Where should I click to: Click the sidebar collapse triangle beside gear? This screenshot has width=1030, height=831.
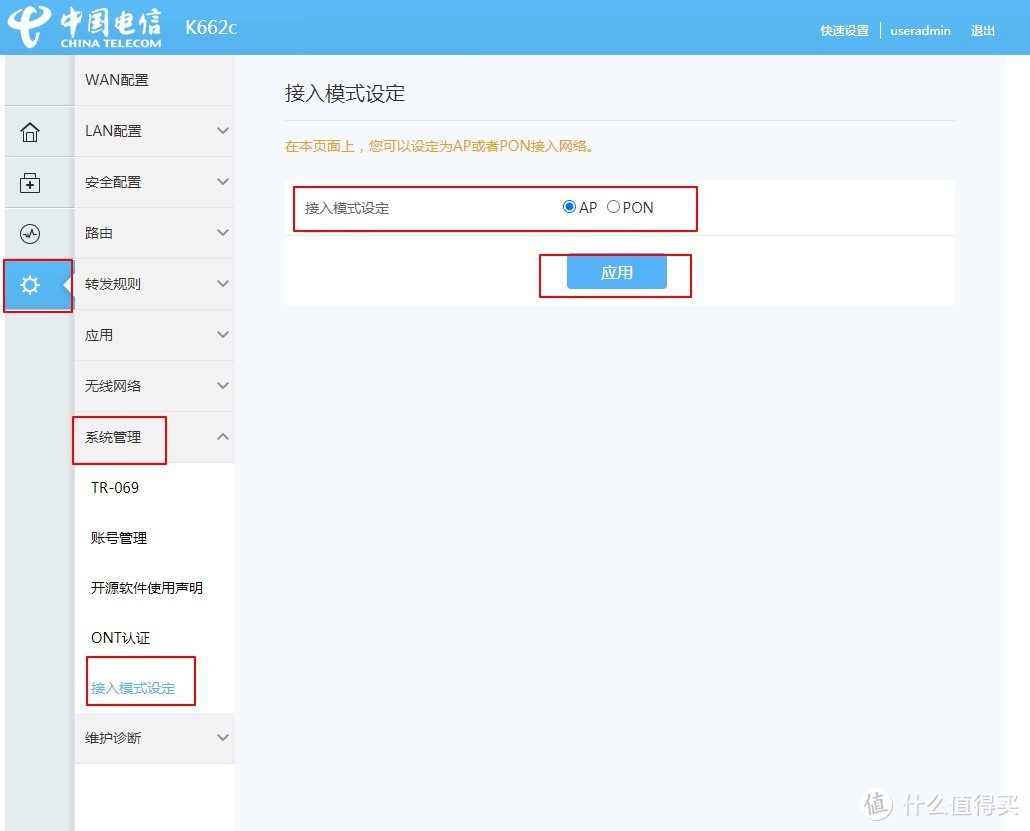(69, 284)
